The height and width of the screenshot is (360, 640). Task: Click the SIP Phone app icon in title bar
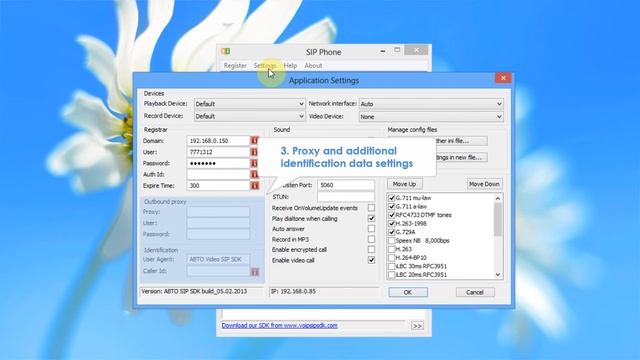pos(226,51)
